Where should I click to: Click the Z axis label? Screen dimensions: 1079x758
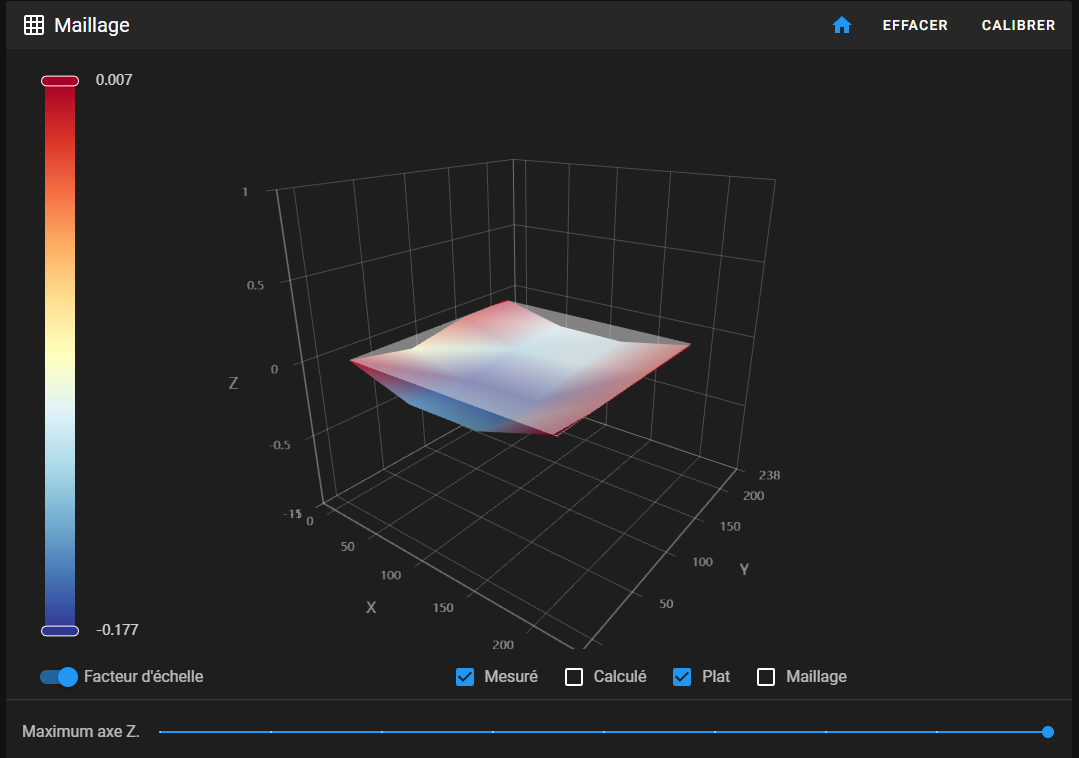(233, 383)
